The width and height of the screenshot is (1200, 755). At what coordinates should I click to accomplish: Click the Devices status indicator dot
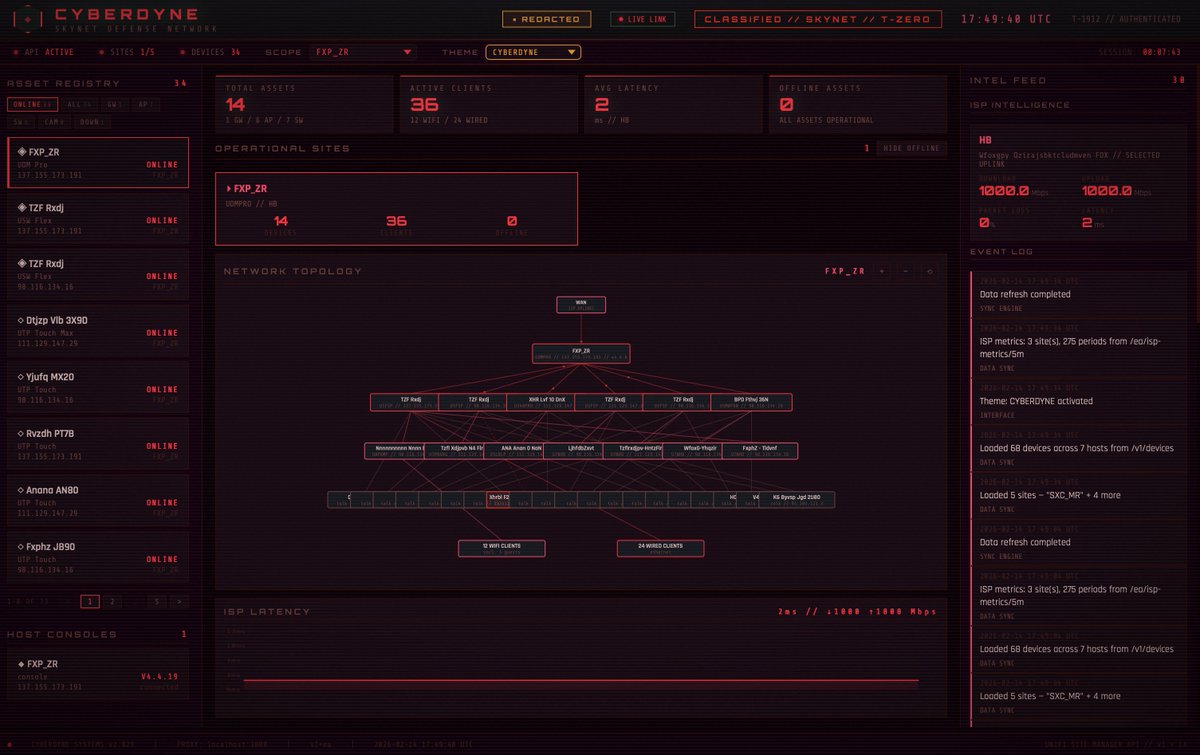click(181, 52)
